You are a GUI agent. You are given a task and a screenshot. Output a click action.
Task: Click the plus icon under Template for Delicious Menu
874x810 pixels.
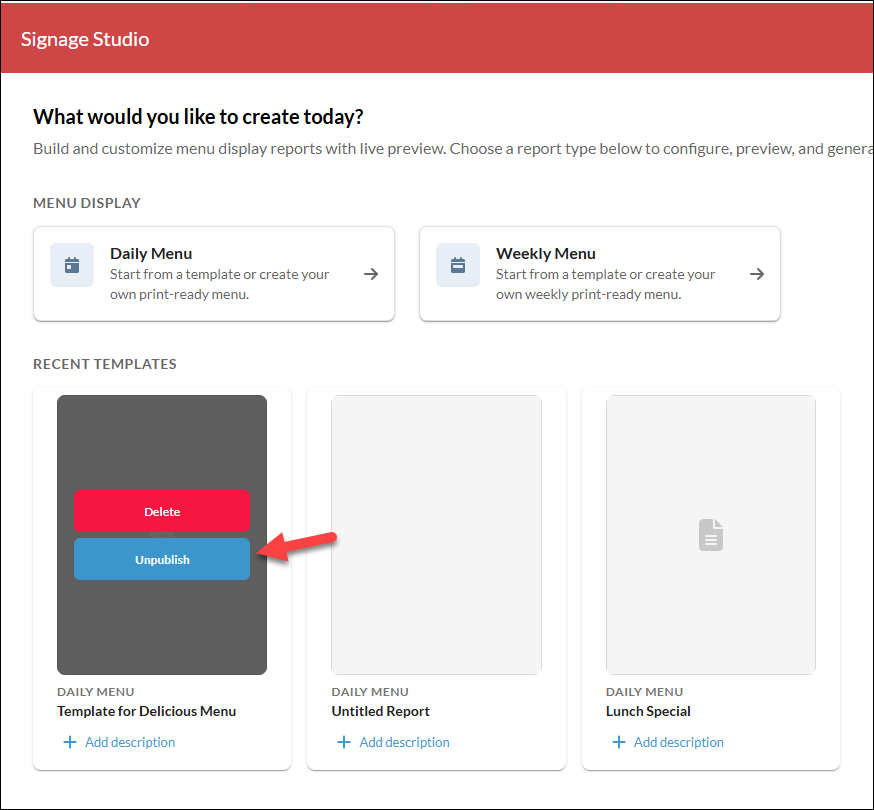[x=70, y=742]
